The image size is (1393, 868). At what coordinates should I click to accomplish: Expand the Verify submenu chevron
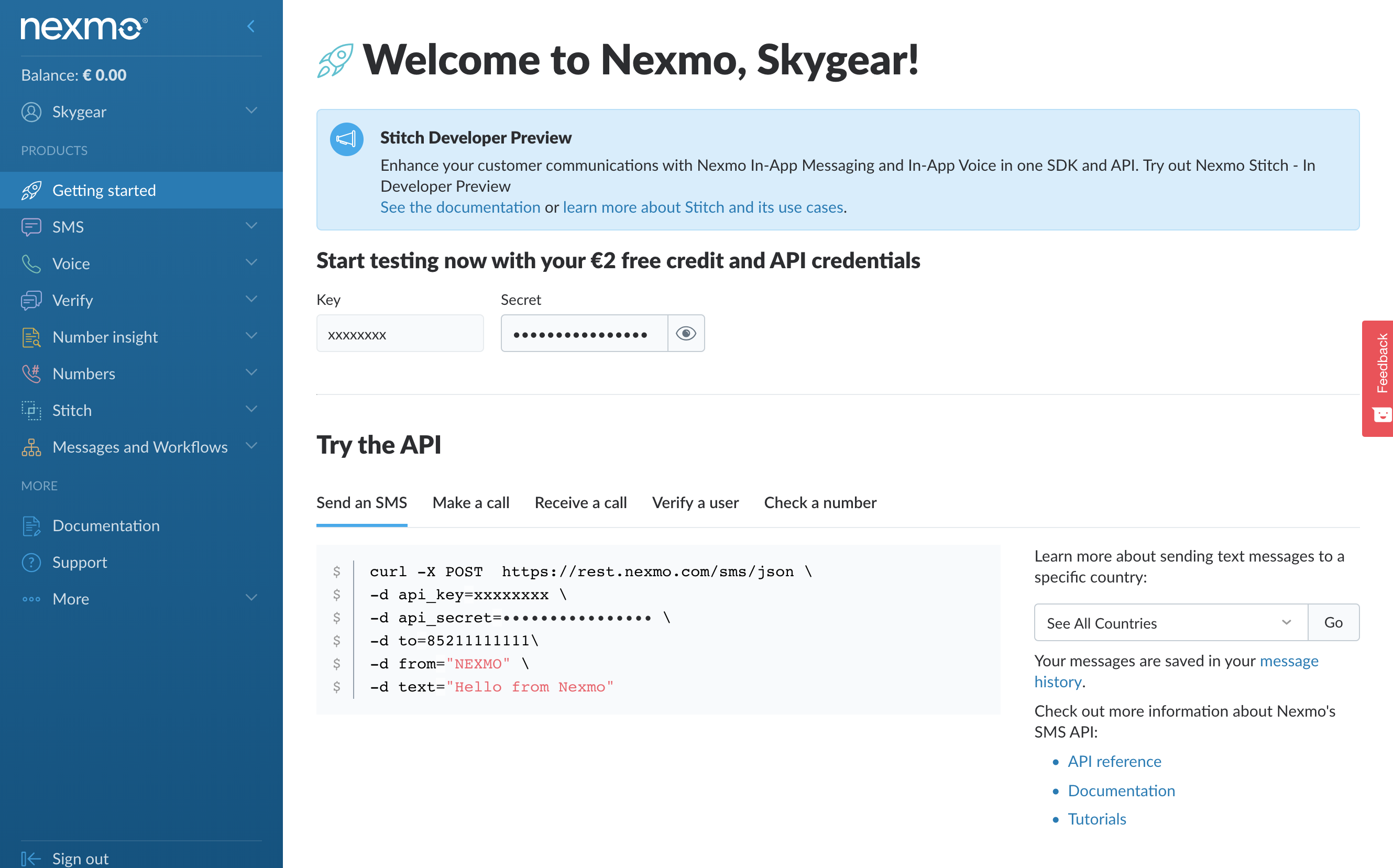[251, 299]
